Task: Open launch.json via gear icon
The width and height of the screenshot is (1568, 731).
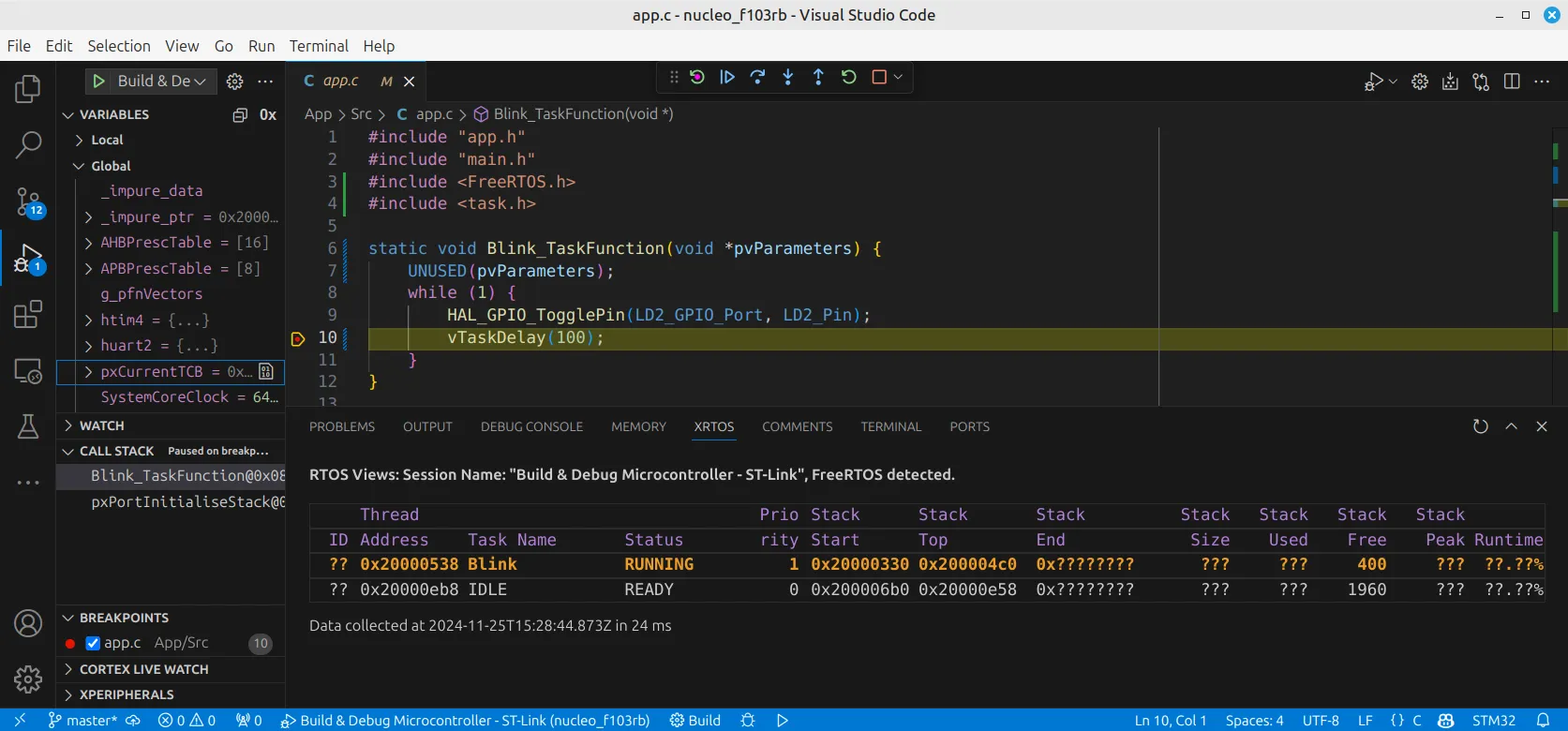Action: [235, 82]
